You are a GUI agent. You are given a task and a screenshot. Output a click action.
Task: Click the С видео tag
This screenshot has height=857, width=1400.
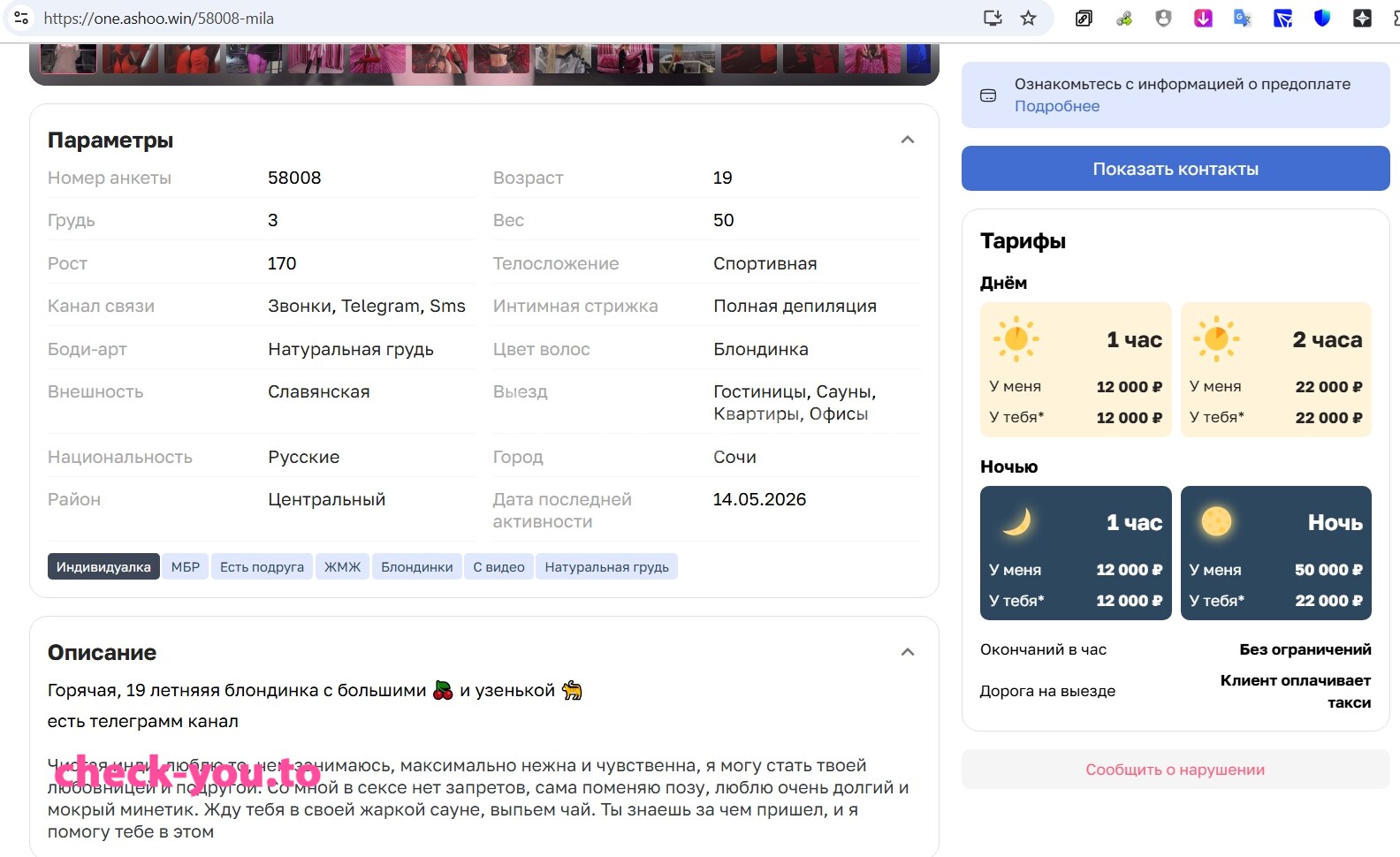coord(498,567)
